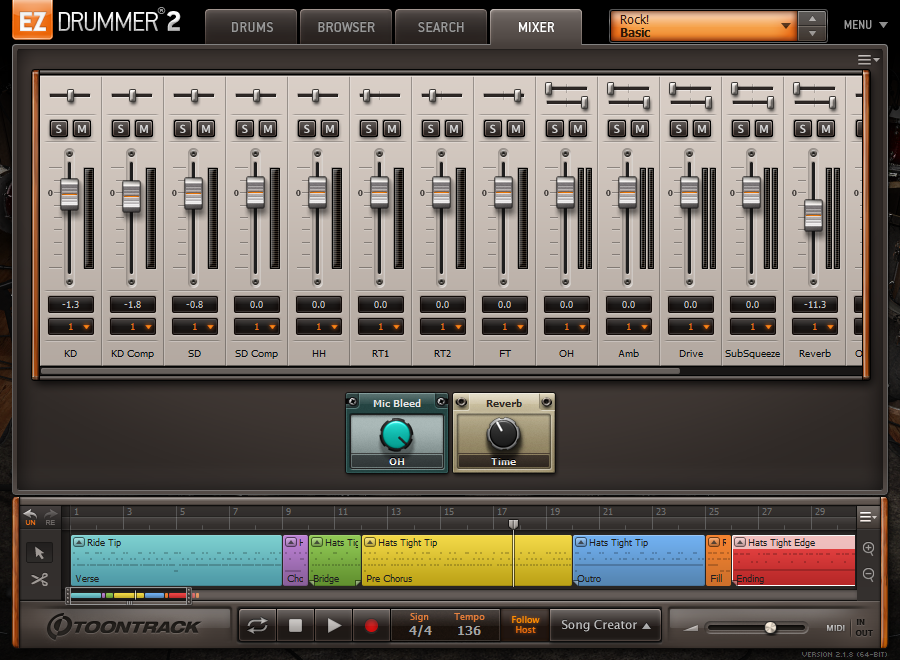
Task: Click the Reverb channel fader
Action: coord(813,215)
